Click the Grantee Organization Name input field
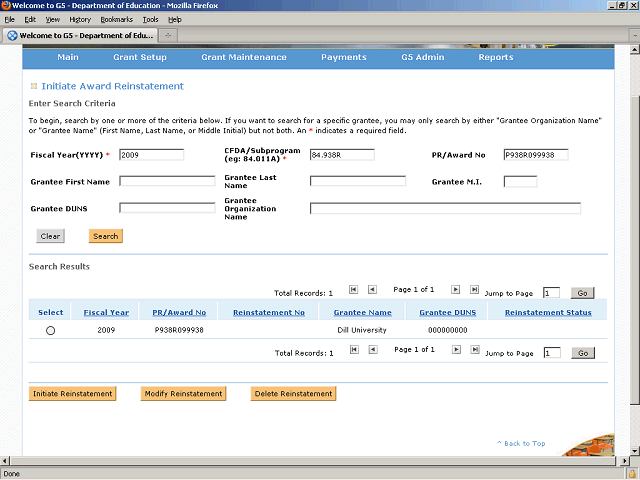The image size is (640, 480). [445, 209]
